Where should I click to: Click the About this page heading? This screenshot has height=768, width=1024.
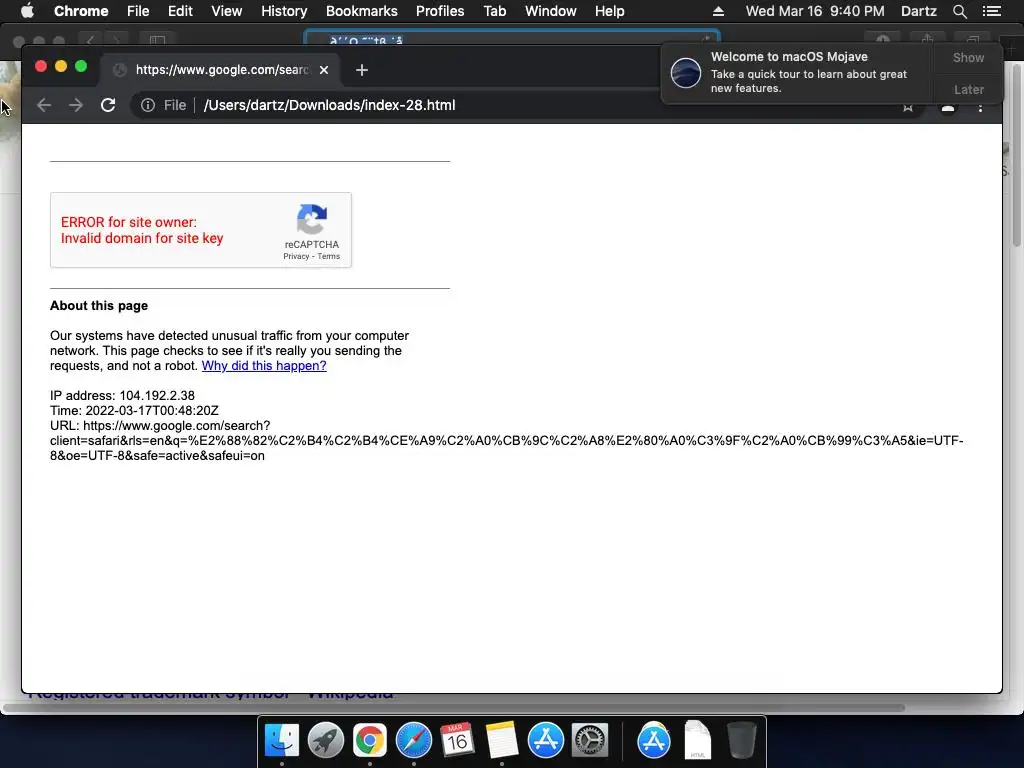(99, 306)
